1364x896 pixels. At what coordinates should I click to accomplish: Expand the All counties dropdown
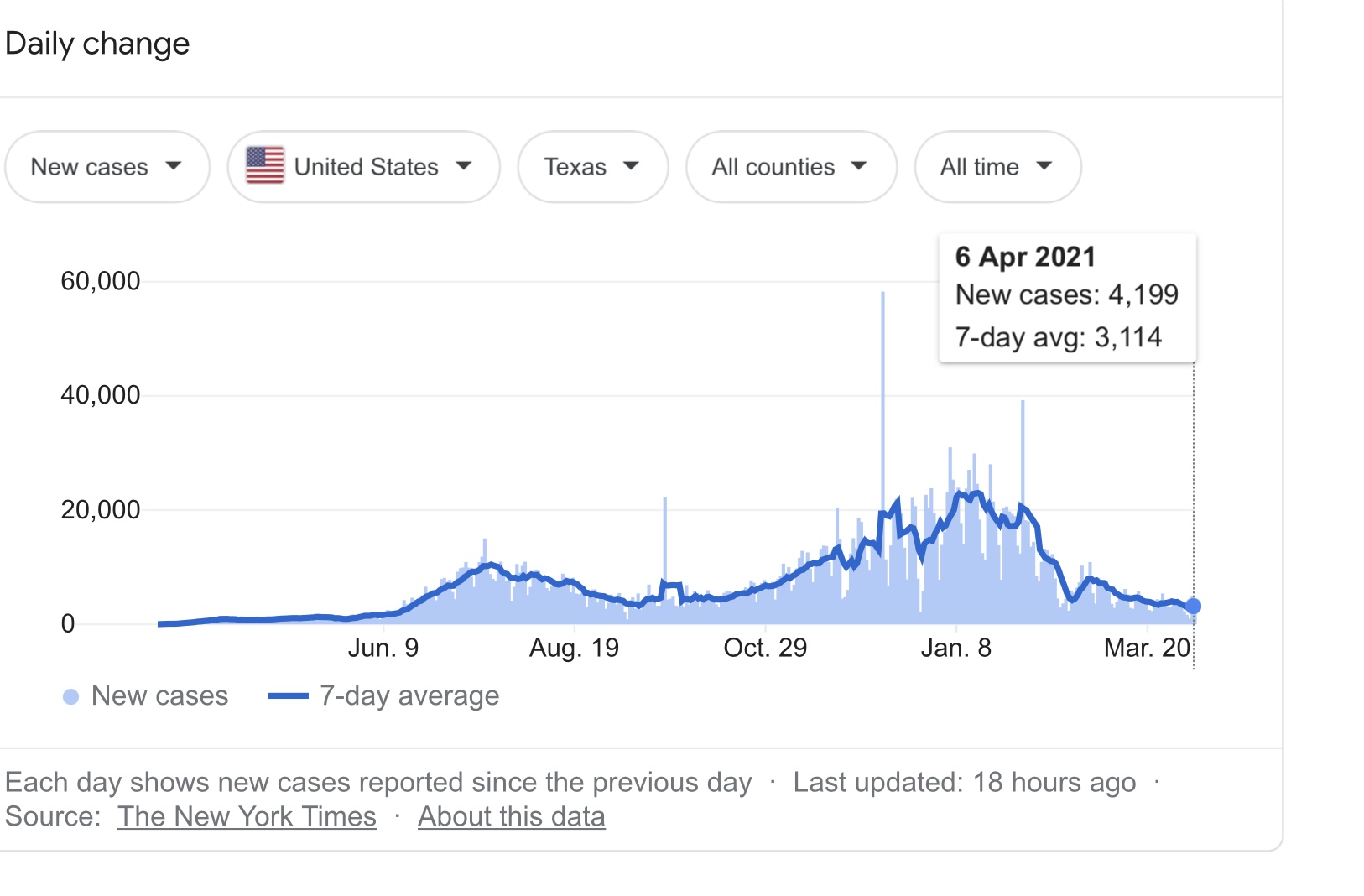click(790, 167)
